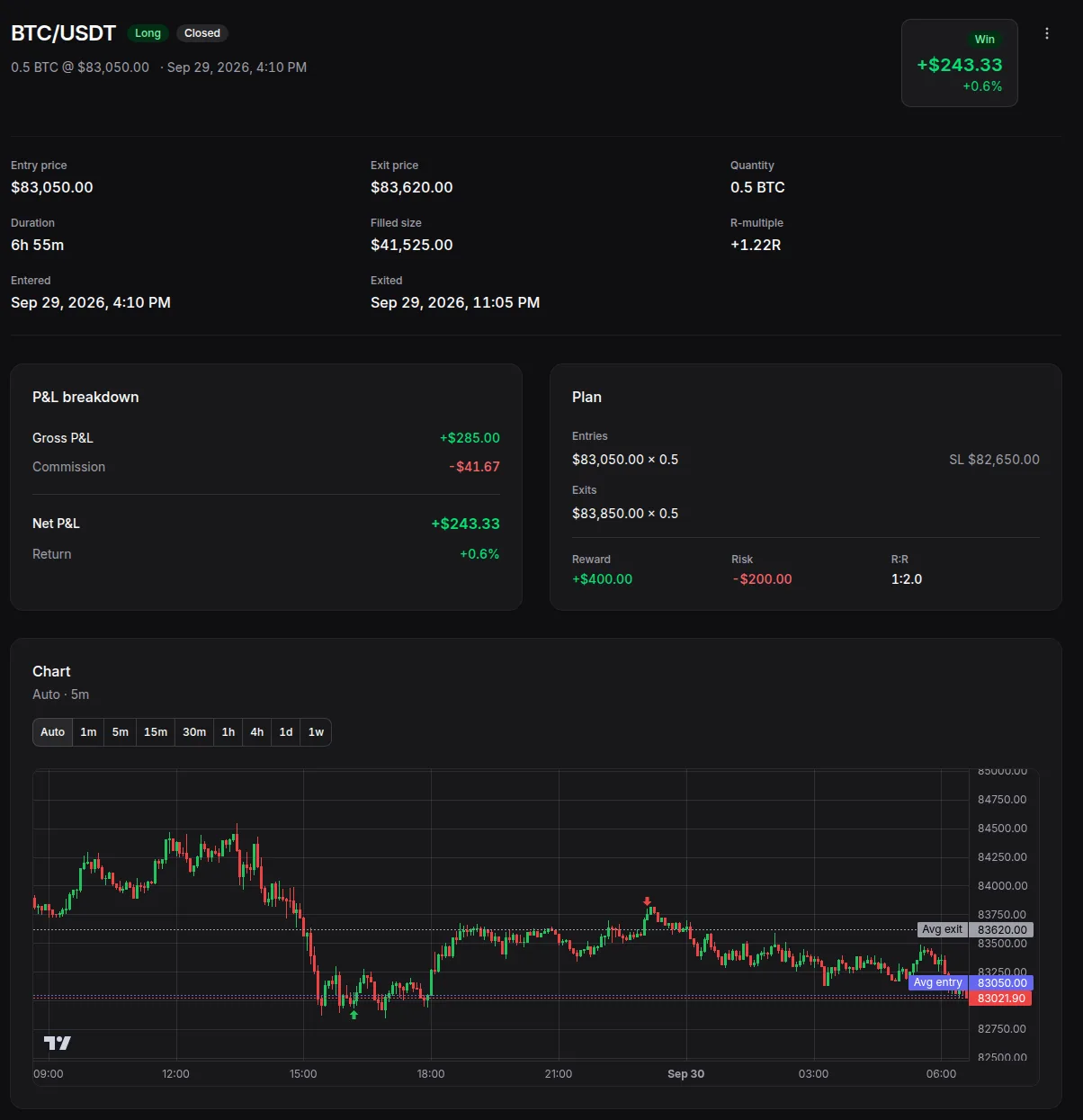Switch chart to 1h timeframe
Viewport: 1083px width, 1120px height.
tap(228, 732)
